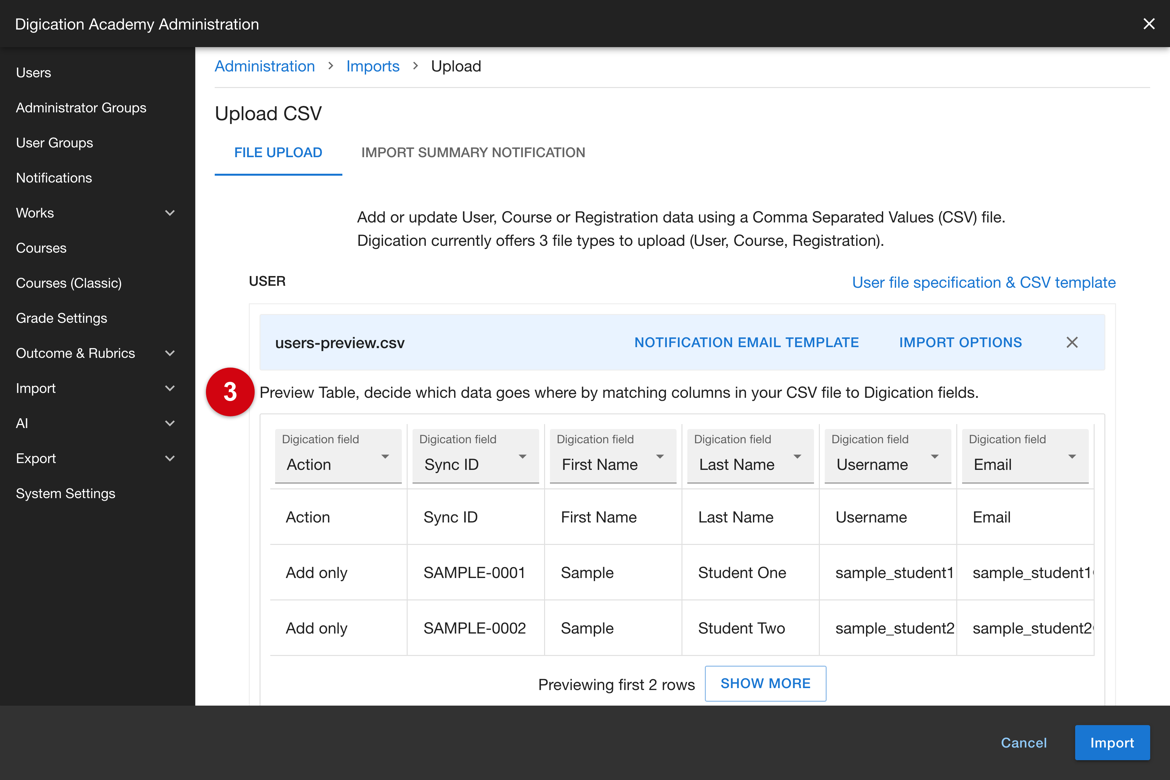Viewport: 1170px width, 780px height.
Task: Click the users-preview.csv file name
Action: click(340, 343)
